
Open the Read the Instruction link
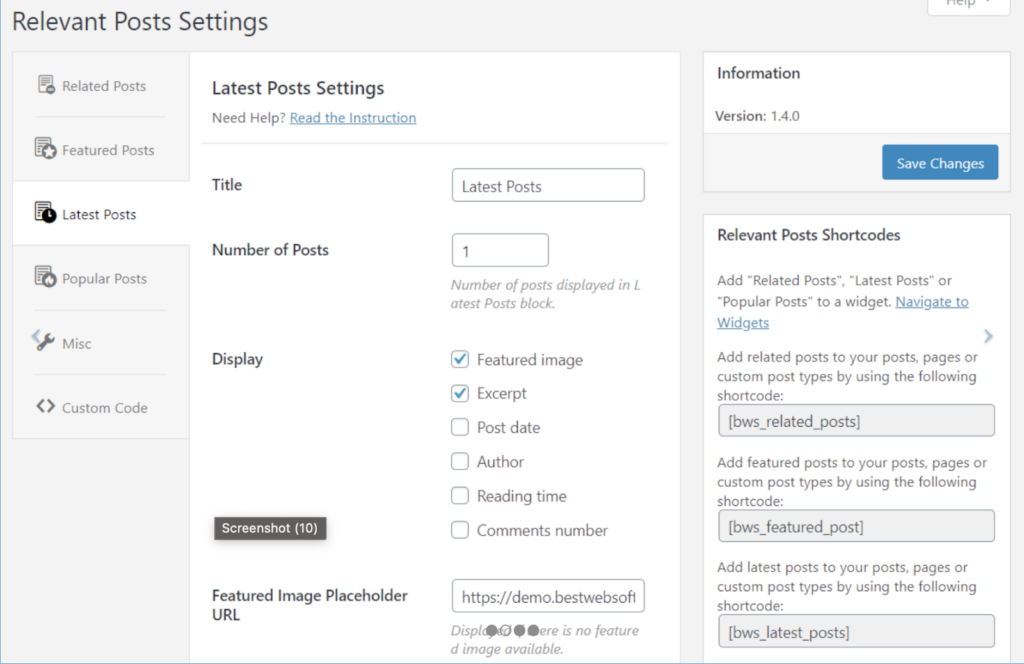[x=353, y=118]
